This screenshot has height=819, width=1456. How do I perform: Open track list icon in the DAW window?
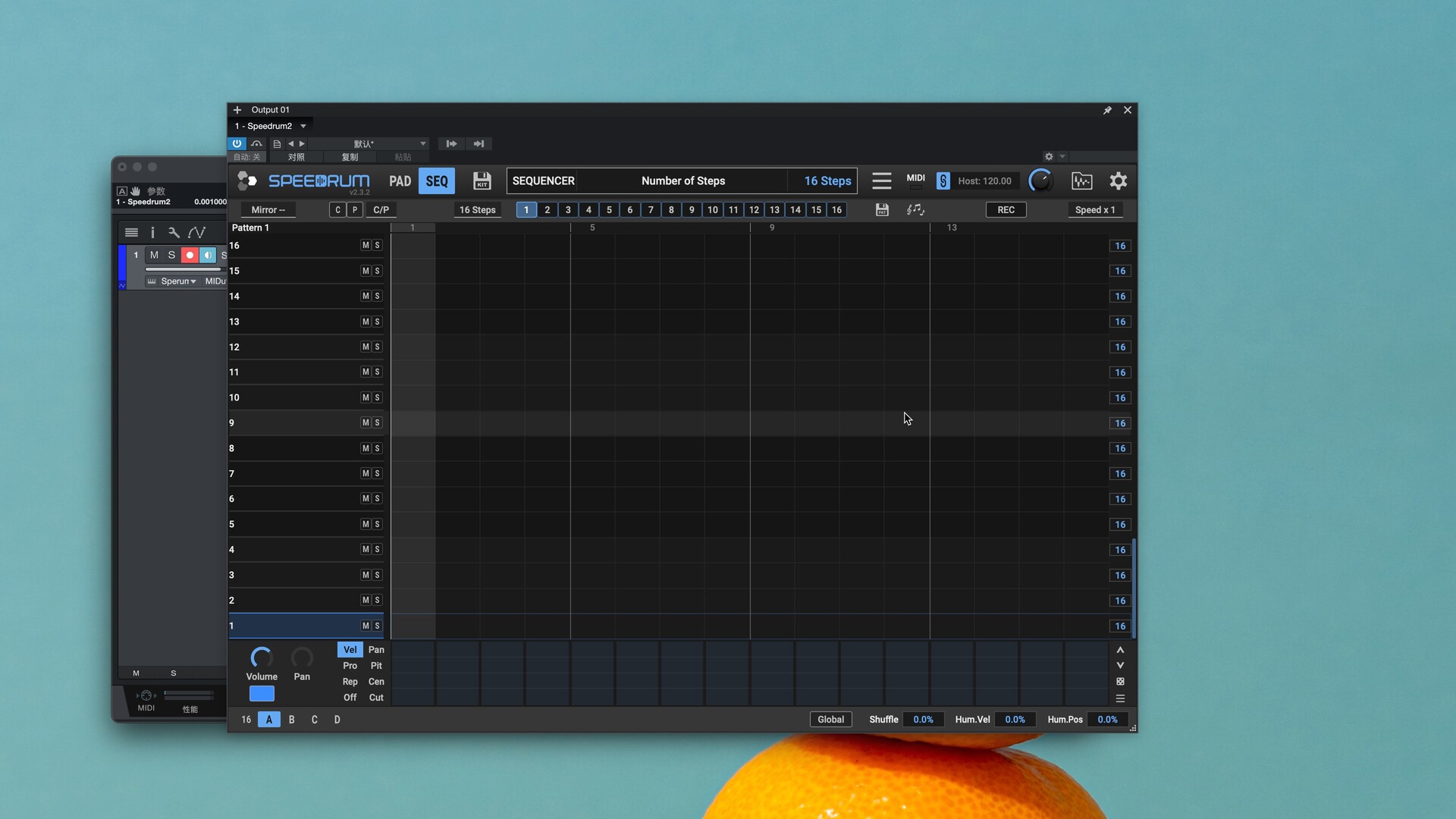click(131, 233)
